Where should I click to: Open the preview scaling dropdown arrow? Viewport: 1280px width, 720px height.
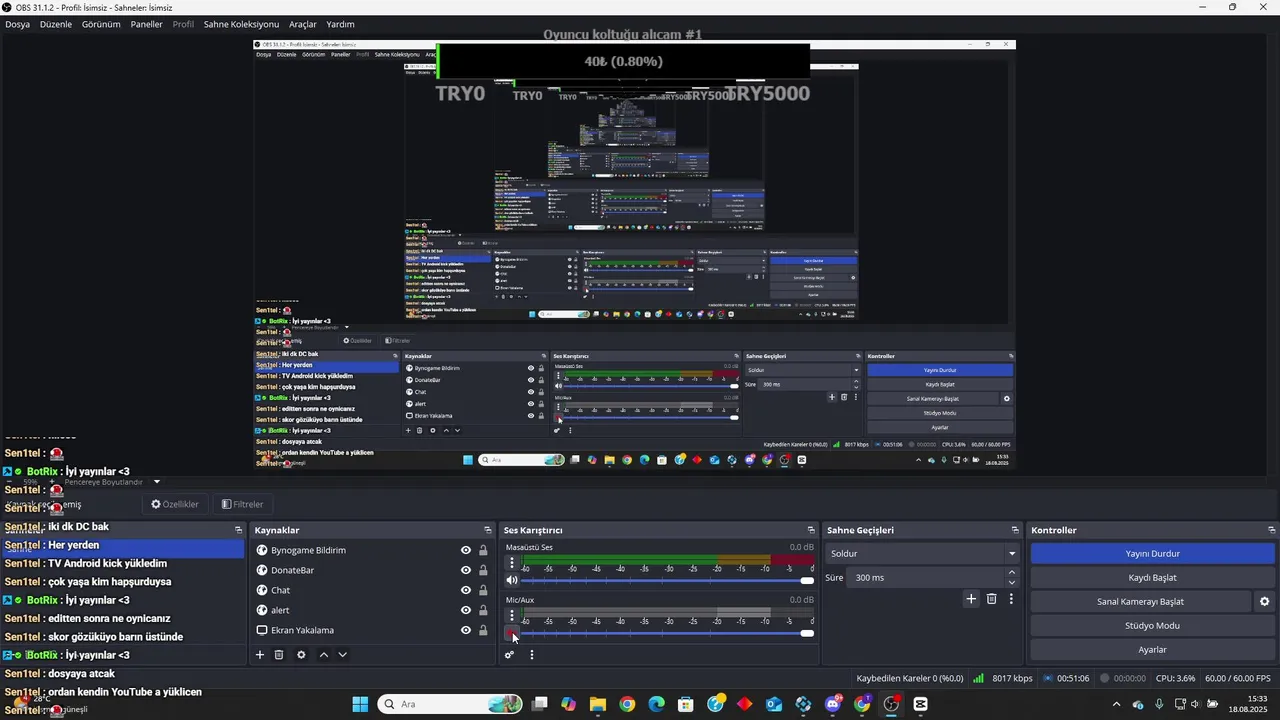157,482
